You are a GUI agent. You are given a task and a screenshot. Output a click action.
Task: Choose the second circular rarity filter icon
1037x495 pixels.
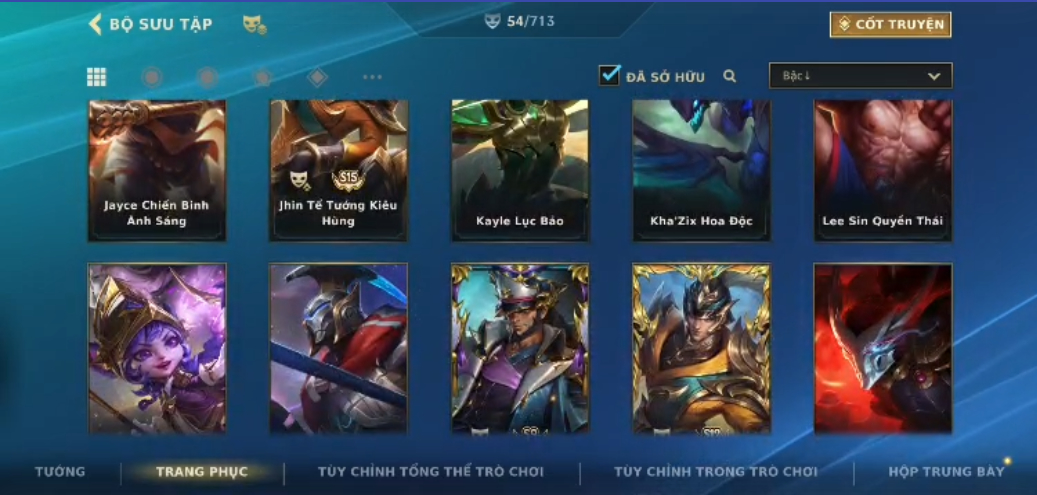208,77
